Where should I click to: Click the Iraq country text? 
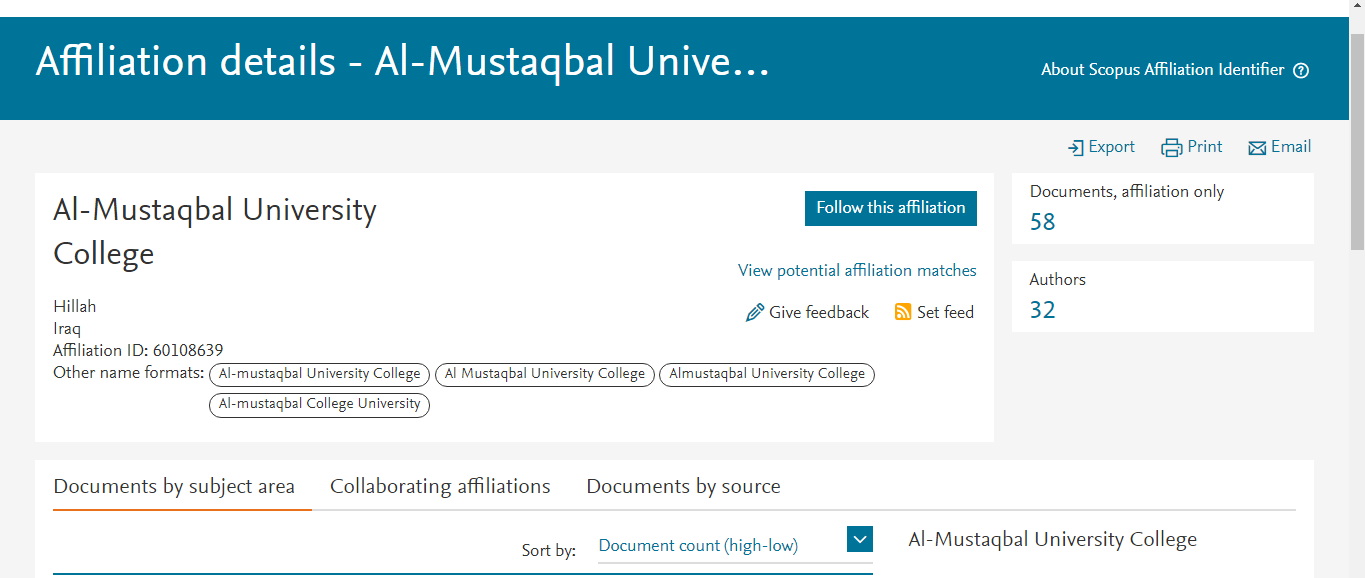(x=67, y=329)
